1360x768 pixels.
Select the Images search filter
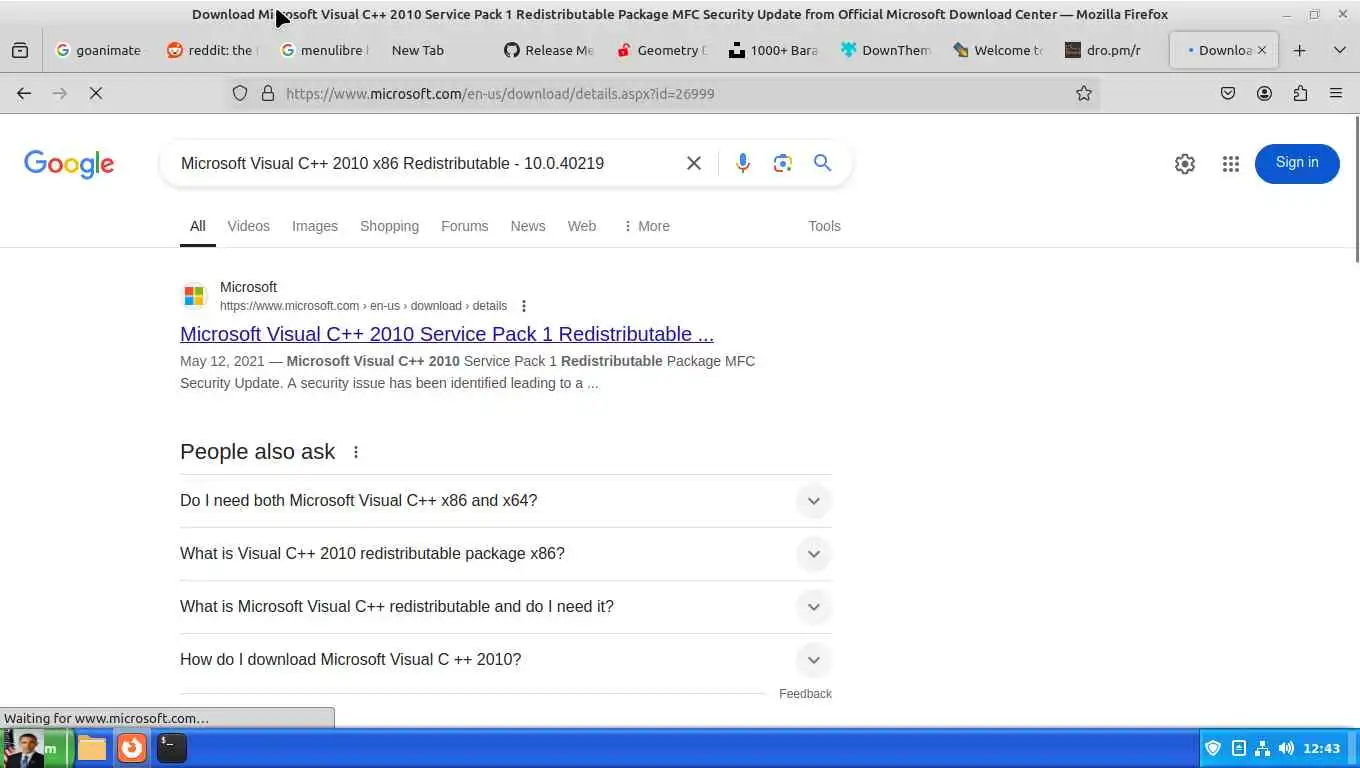point(315,226)
